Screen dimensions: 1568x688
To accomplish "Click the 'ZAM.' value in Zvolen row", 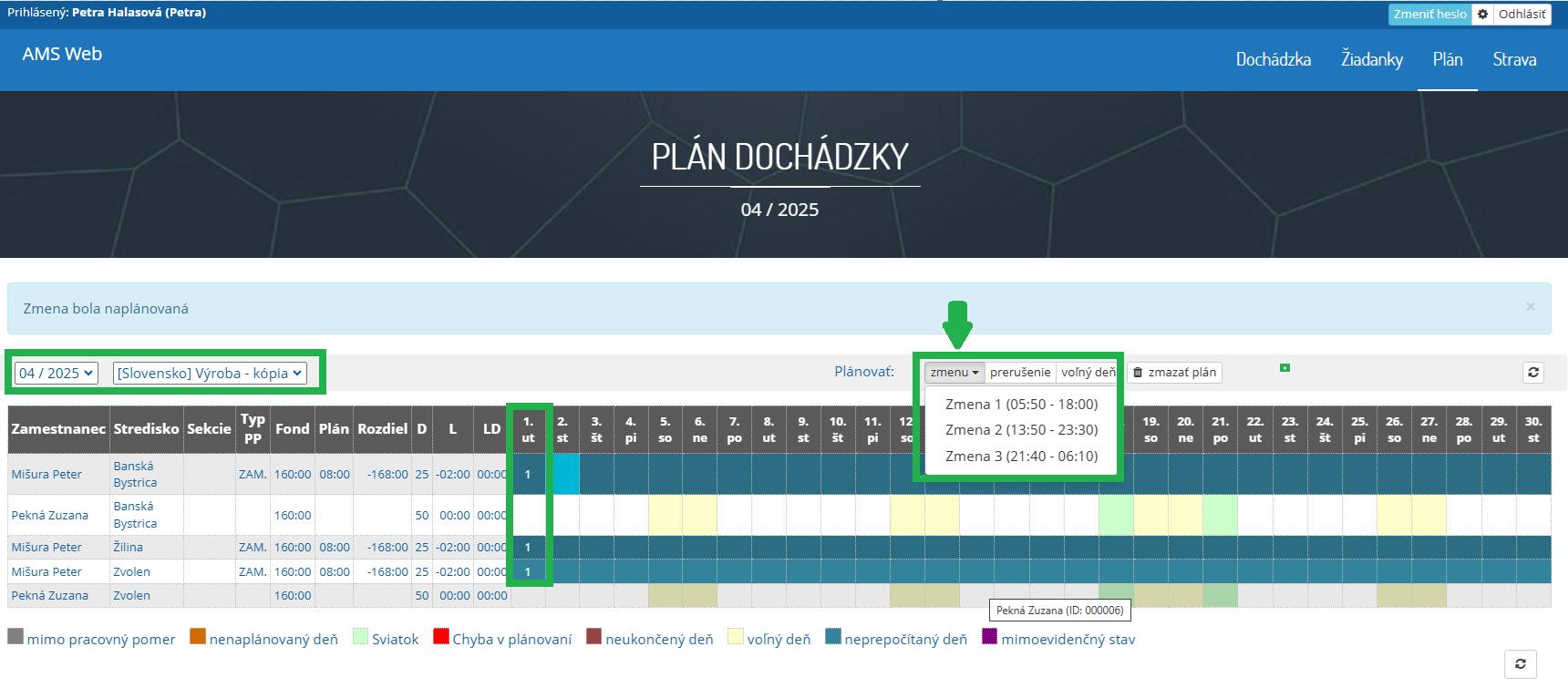I will click(253, 571).
